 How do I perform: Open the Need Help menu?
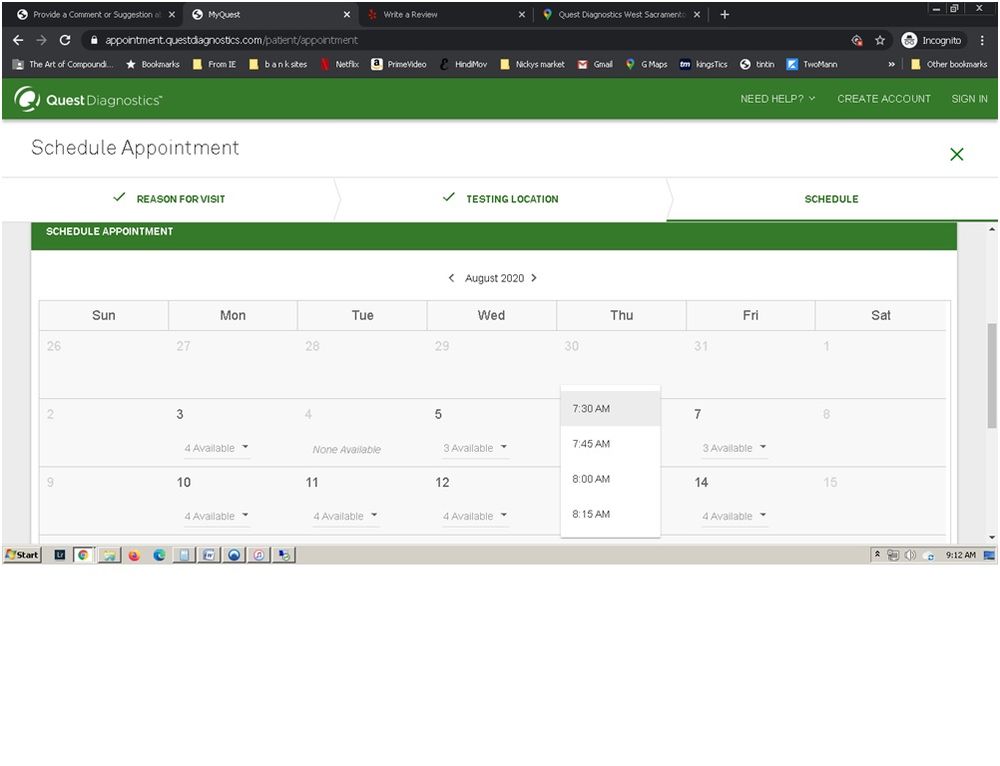(x=777, y=99)
